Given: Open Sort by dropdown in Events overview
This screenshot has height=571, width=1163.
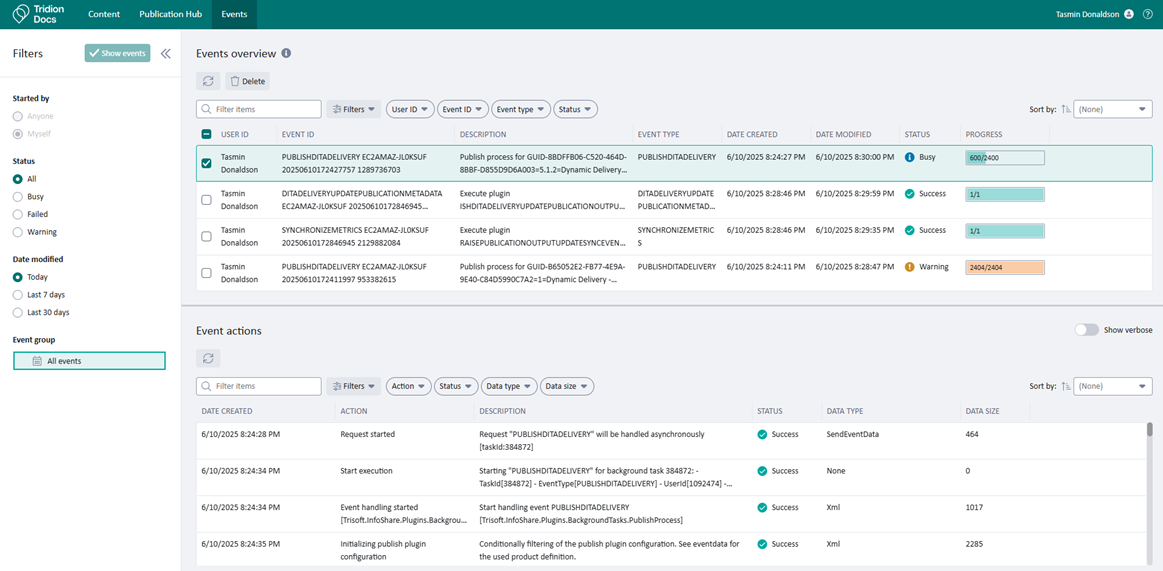Looking at the screenshot, I should click(1112, 109).
